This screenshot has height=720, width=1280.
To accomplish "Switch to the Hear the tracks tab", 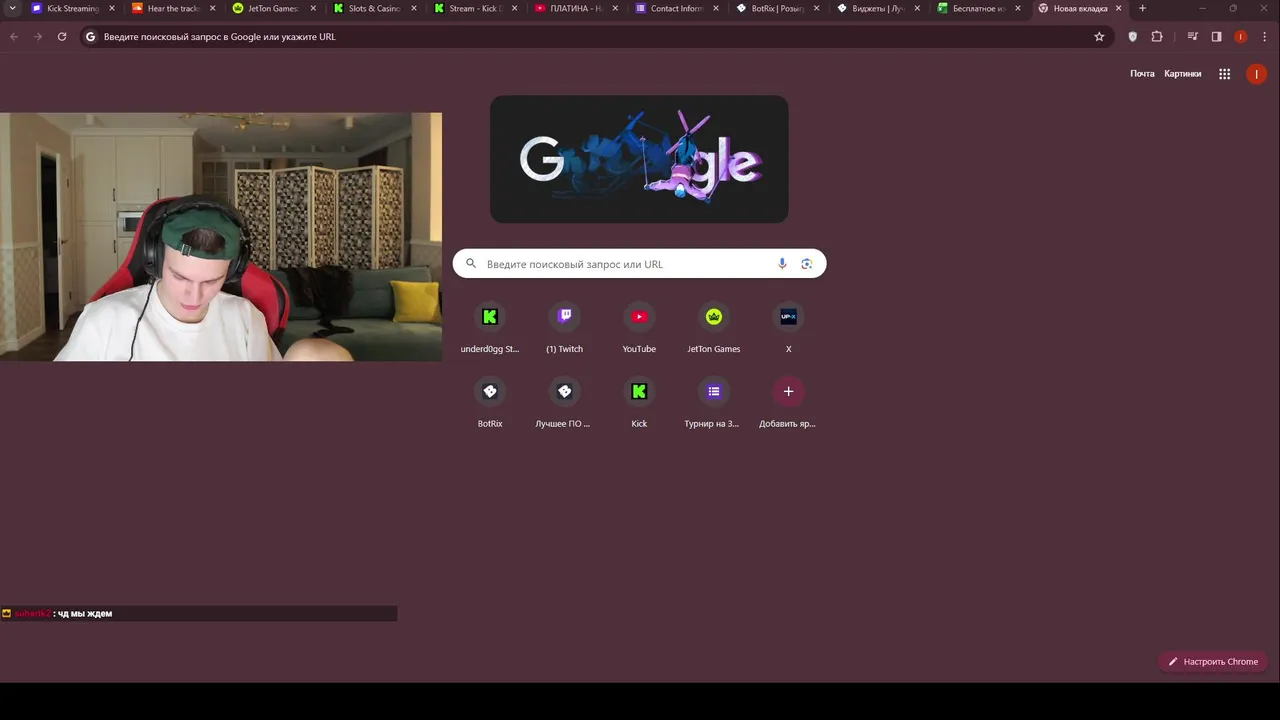I will tap(173, 8).
